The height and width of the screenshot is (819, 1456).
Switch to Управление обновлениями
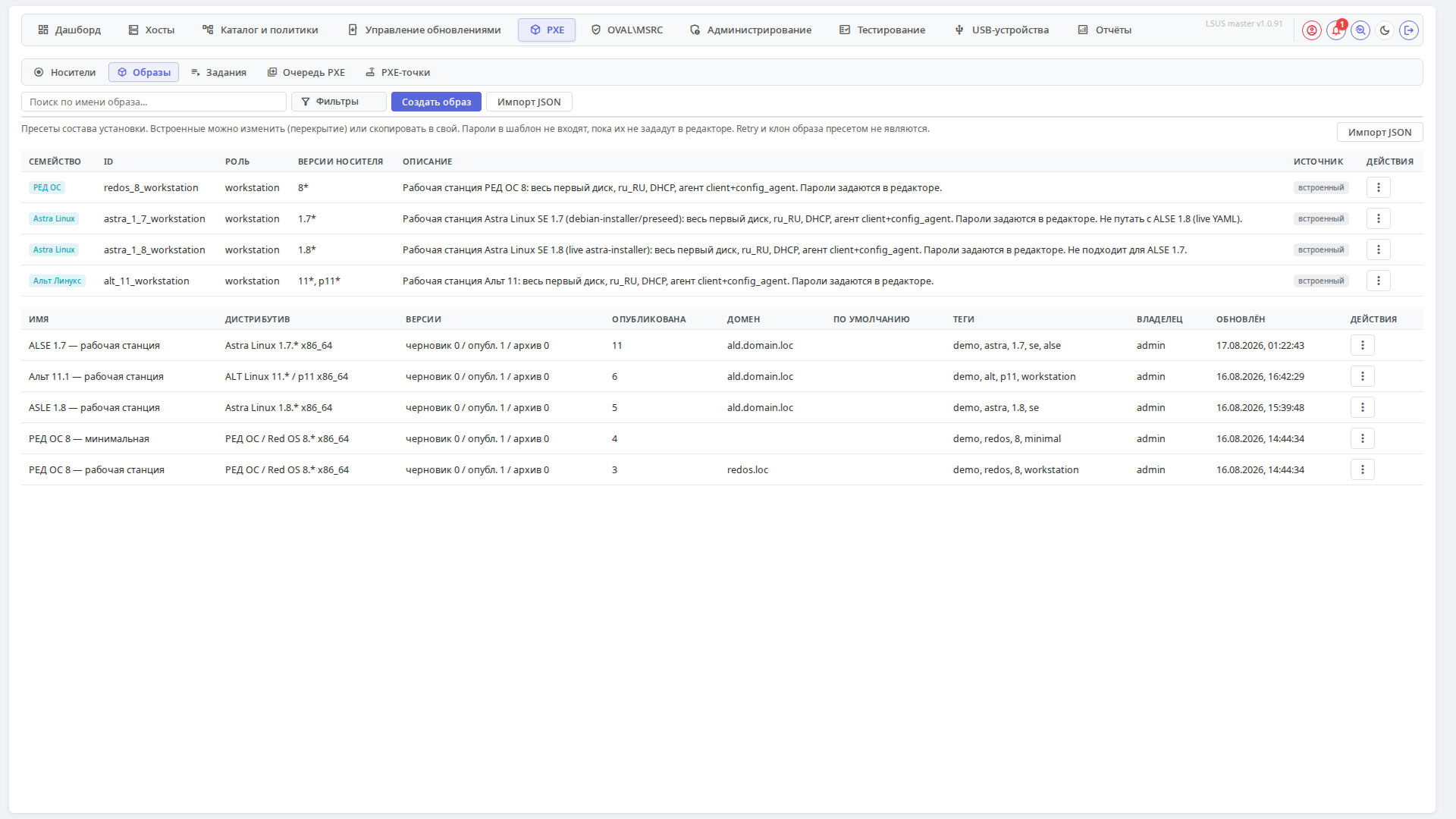pos(424,30)
